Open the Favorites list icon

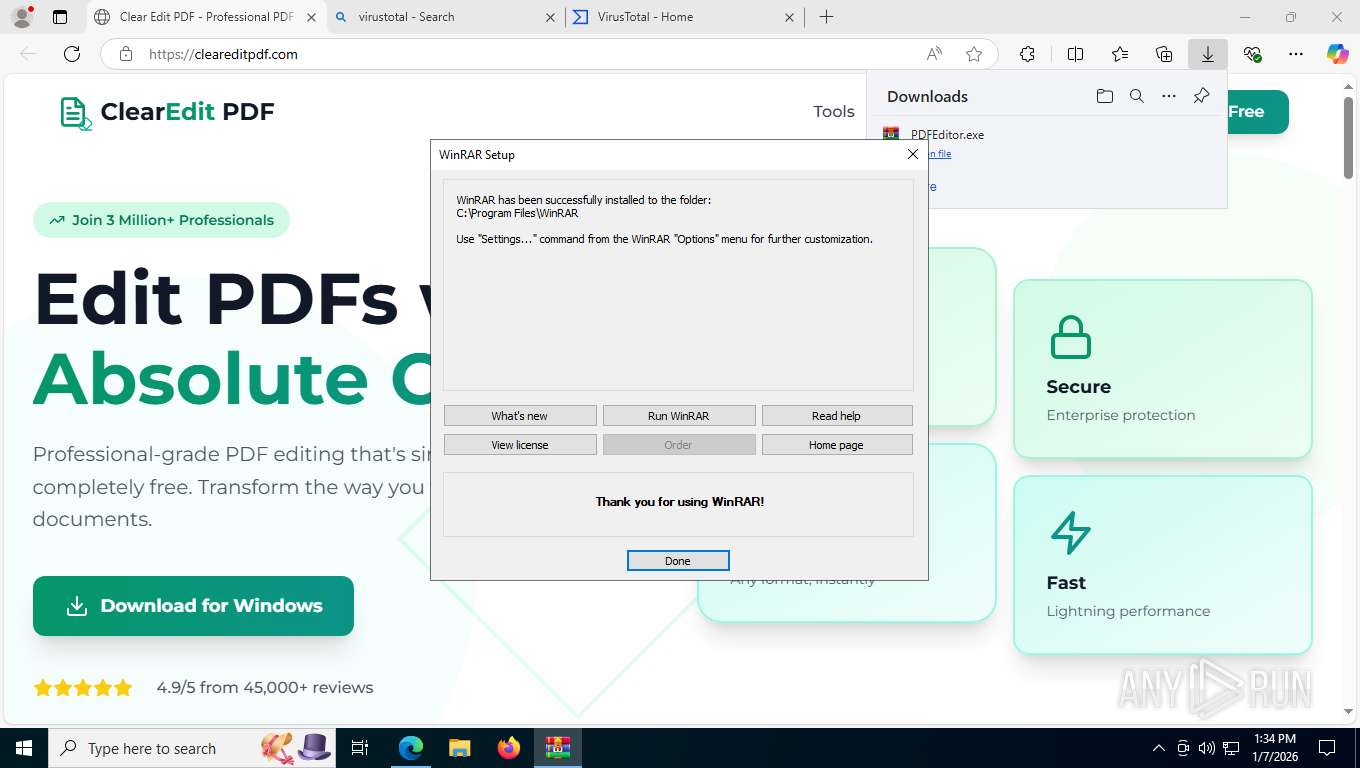pos(1120,54)
